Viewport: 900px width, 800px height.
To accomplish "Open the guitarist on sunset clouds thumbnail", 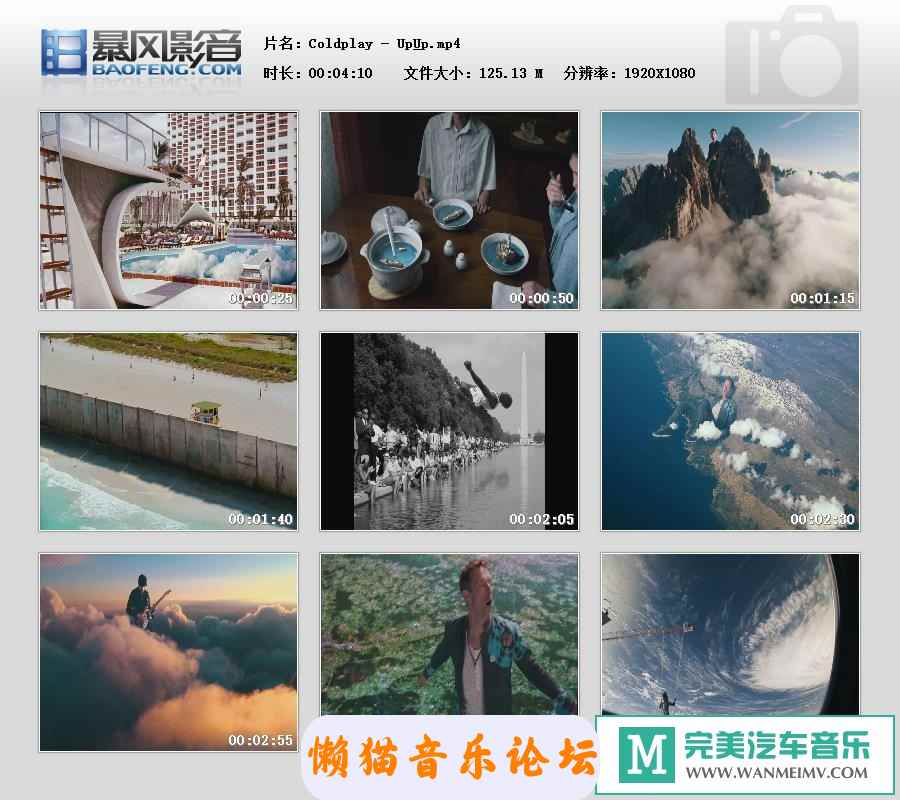I will pos(168,652).
